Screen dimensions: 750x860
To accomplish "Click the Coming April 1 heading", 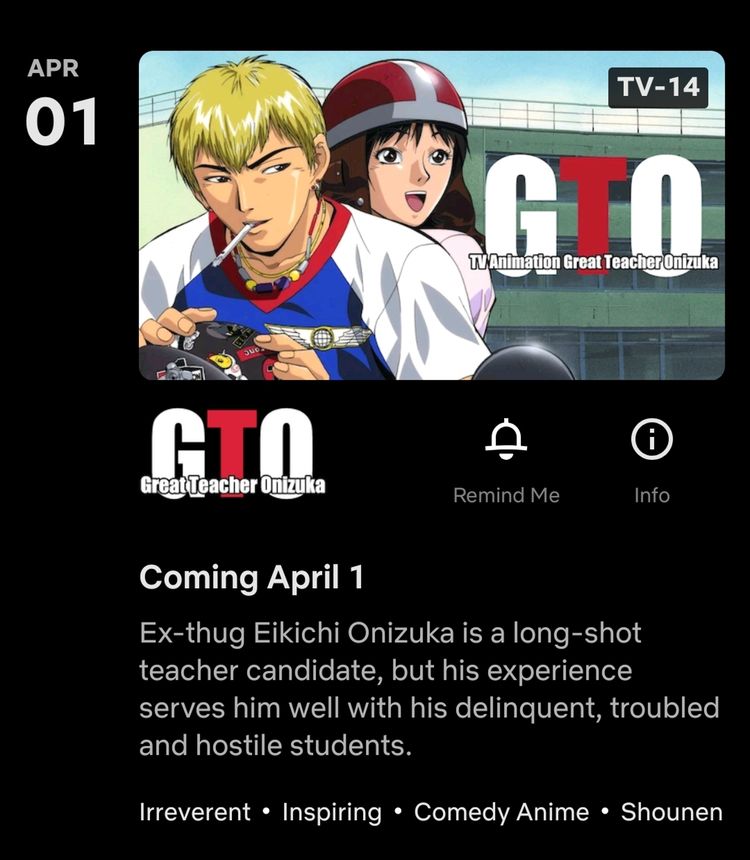I will click(251, 578).
